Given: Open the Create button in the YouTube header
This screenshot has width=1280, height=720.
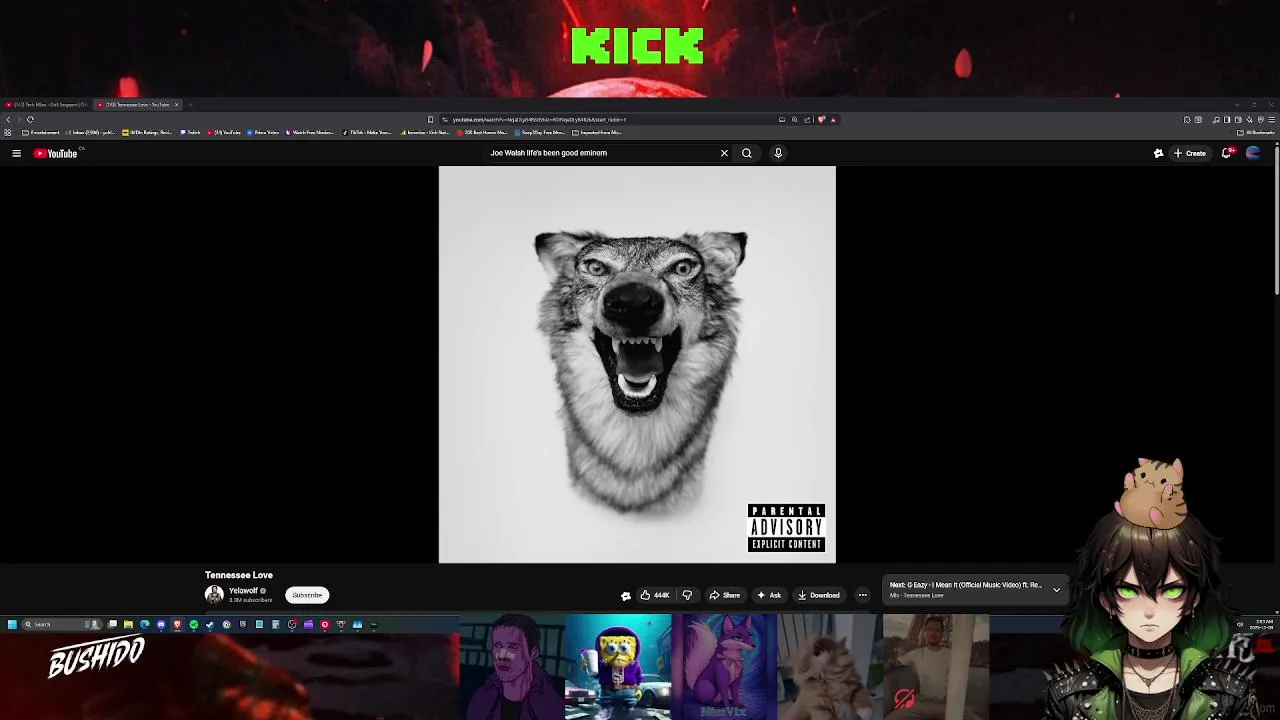Looking at the screenshot, I should pos(1190,153).
